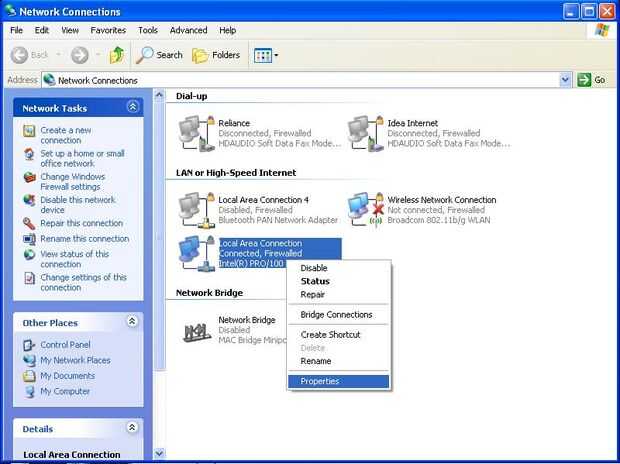Click the Change settings document icon
Image resolution: width=620 pixels, height=464 pixels.
[x=29, y=278]
